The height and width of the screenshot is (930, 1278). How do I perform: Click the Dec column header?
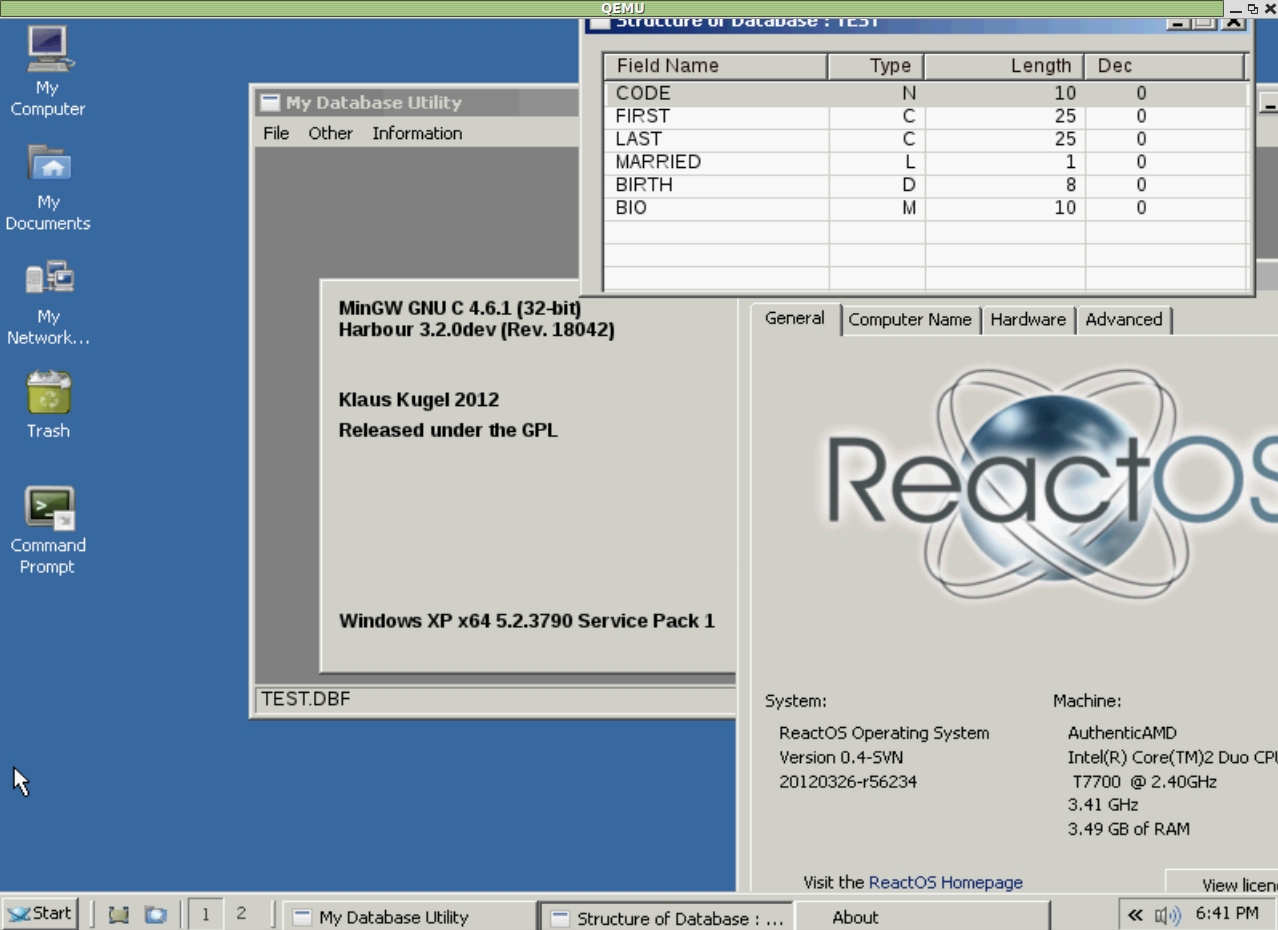coord(1165,66)
